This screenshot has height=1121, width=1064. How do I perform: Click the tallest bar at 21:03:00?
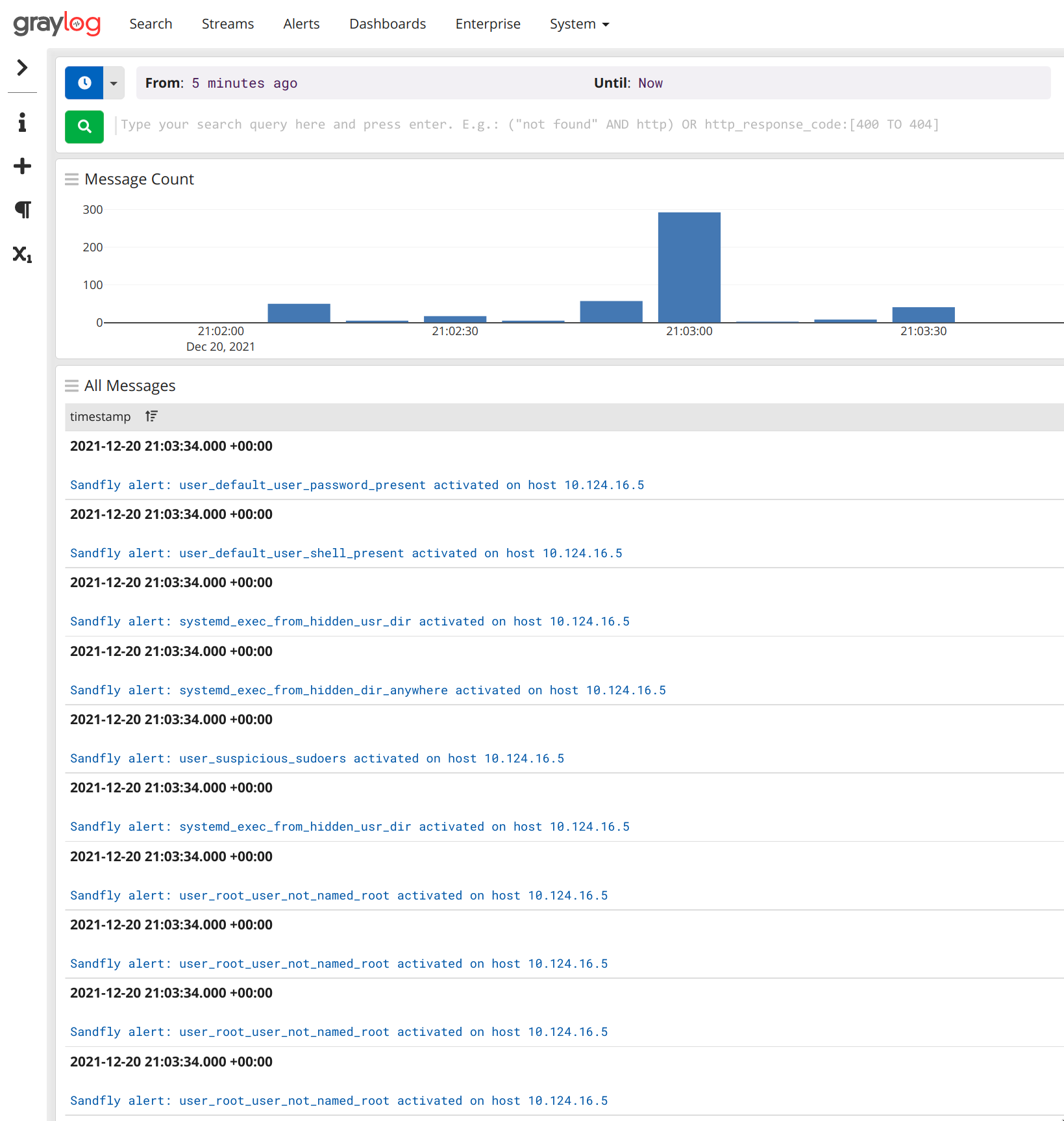pyautogui.click(x=689, y=267)
